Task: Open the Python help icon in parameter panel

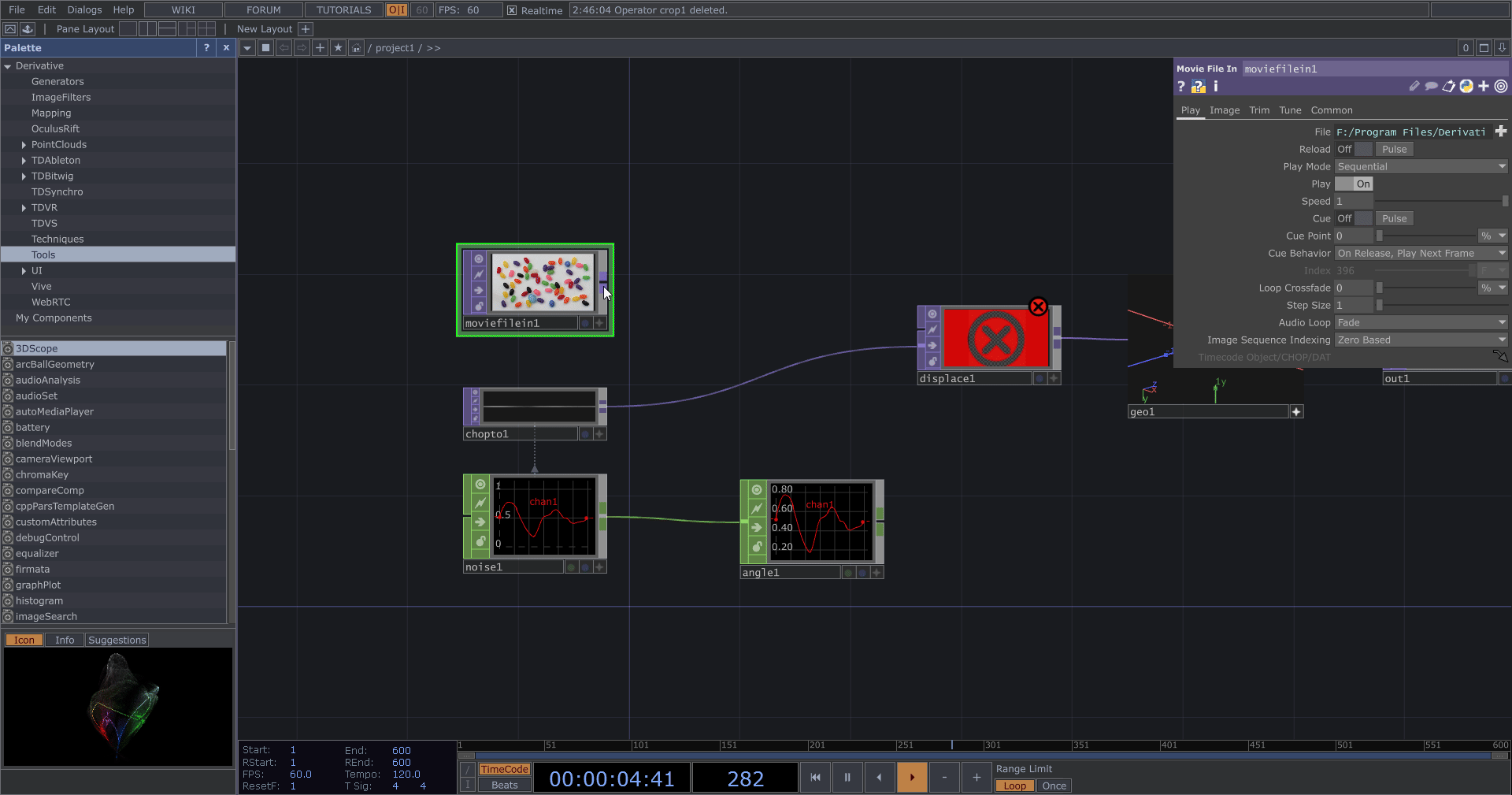Action: [x=1198, y=87]
